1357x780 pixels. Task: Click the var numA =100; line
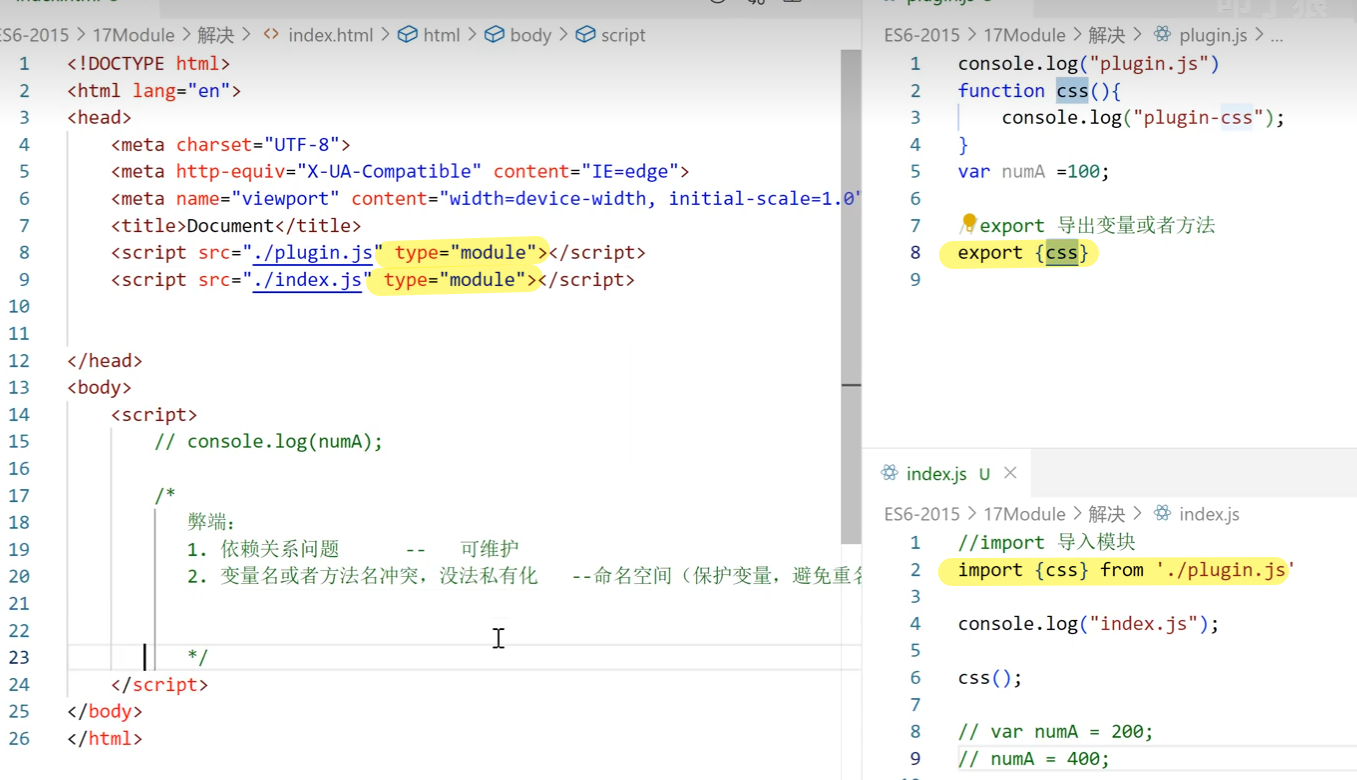(1034, 171)
